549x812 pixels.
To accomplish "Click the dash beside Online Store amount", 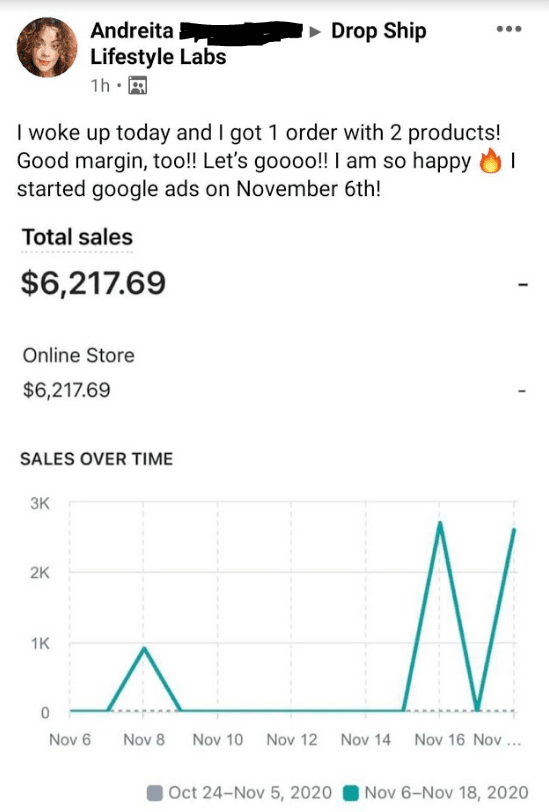I will click(x=523, y=391).
